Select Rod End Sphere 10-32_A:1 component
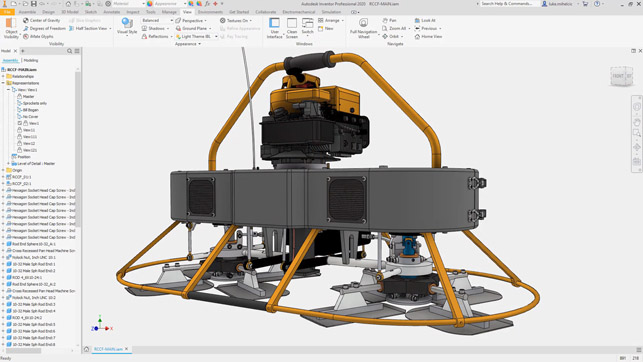The image size is (643, 362). click(31, 244)
